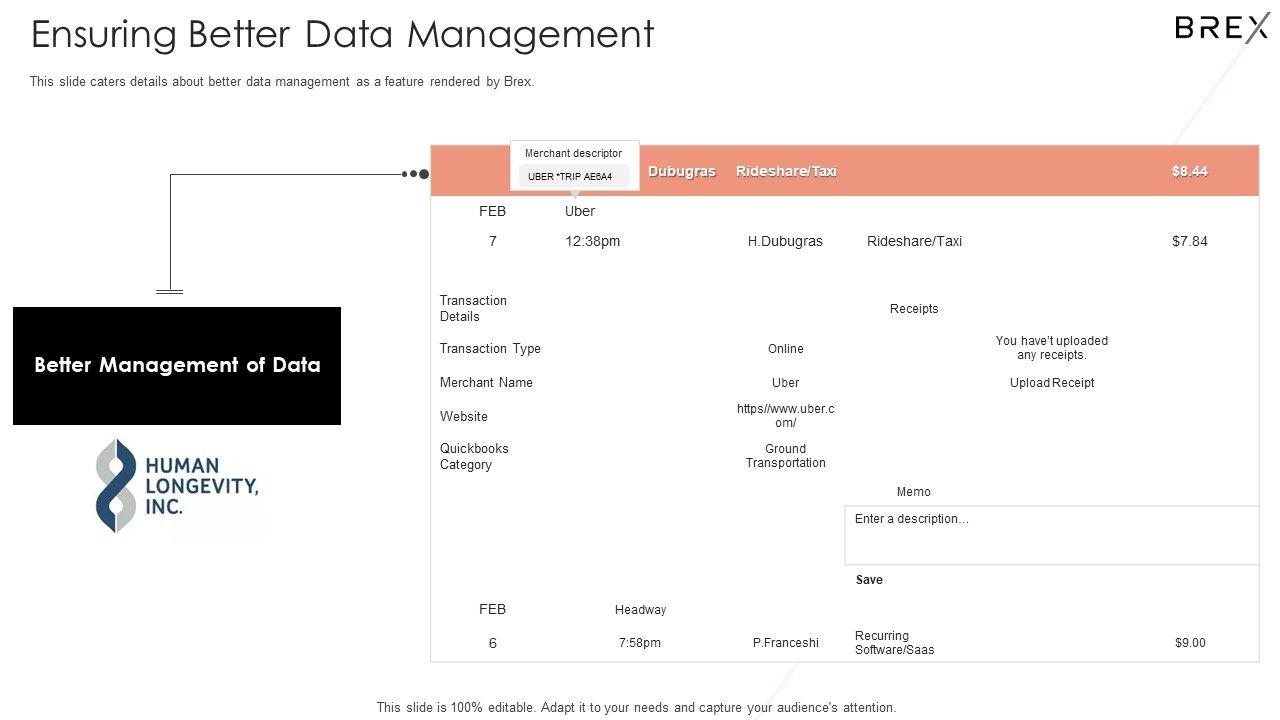1280x720 pixels.
Task: Click the Brex logo
Action: 1221,28
